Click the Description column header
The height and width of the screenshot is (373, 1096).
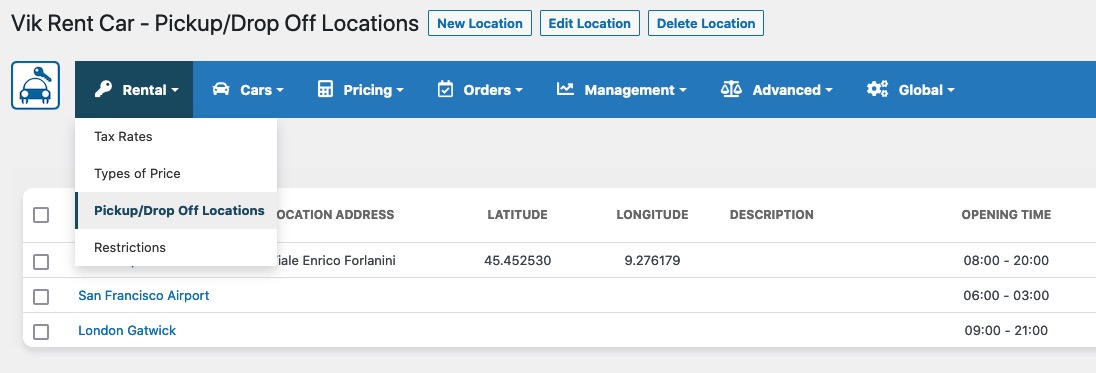tap(772, 215)
